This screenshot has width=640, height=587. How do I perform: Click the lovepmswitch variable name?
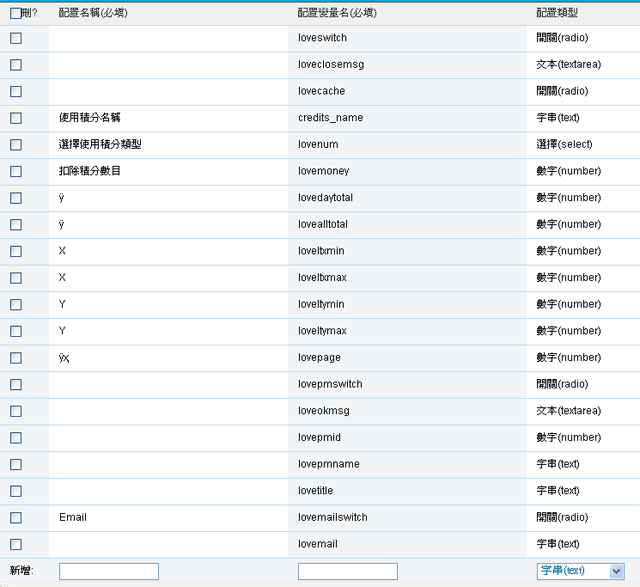click(330, 384)
